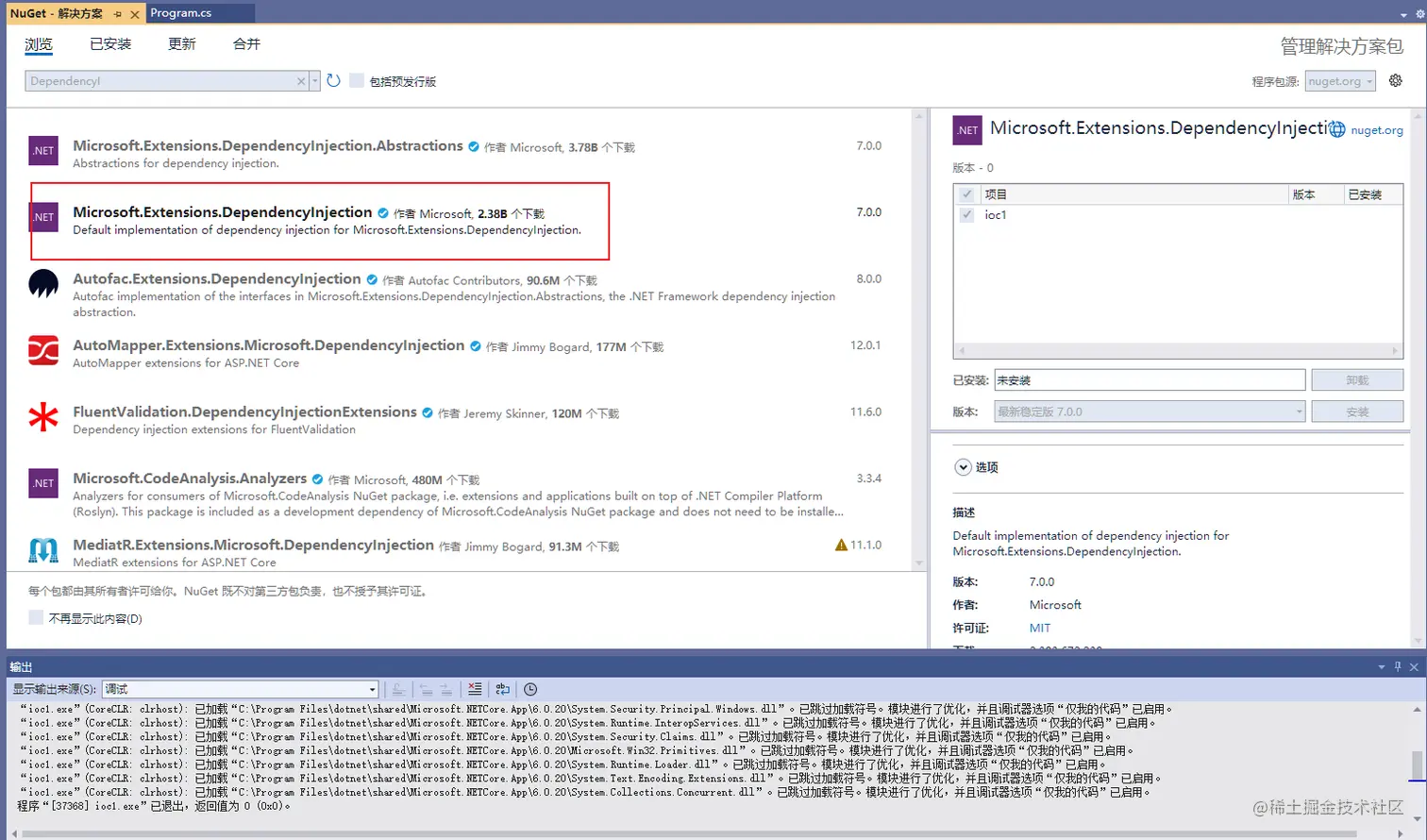Click the installed version field showing 未安装

1150,379
